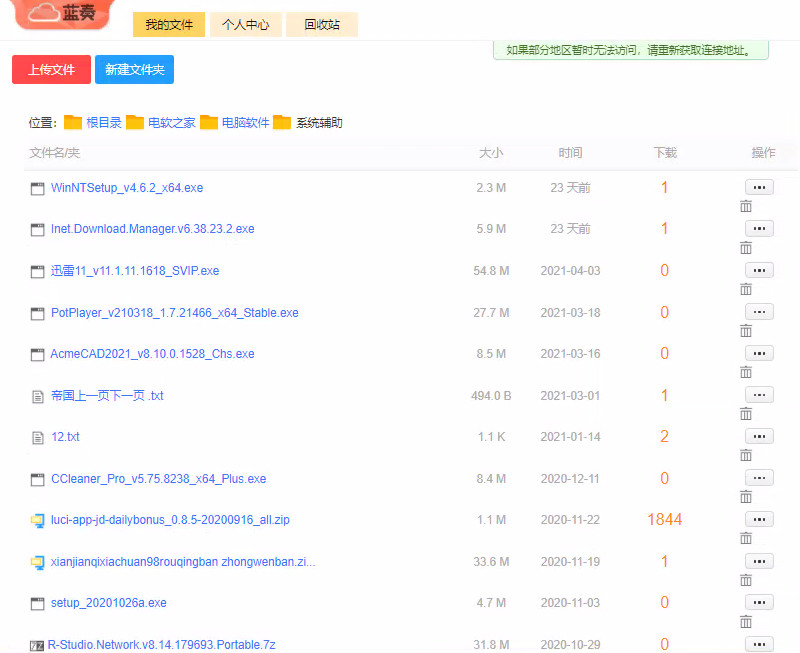Click the text file icon beside 12.txt

tap(38, 438)
